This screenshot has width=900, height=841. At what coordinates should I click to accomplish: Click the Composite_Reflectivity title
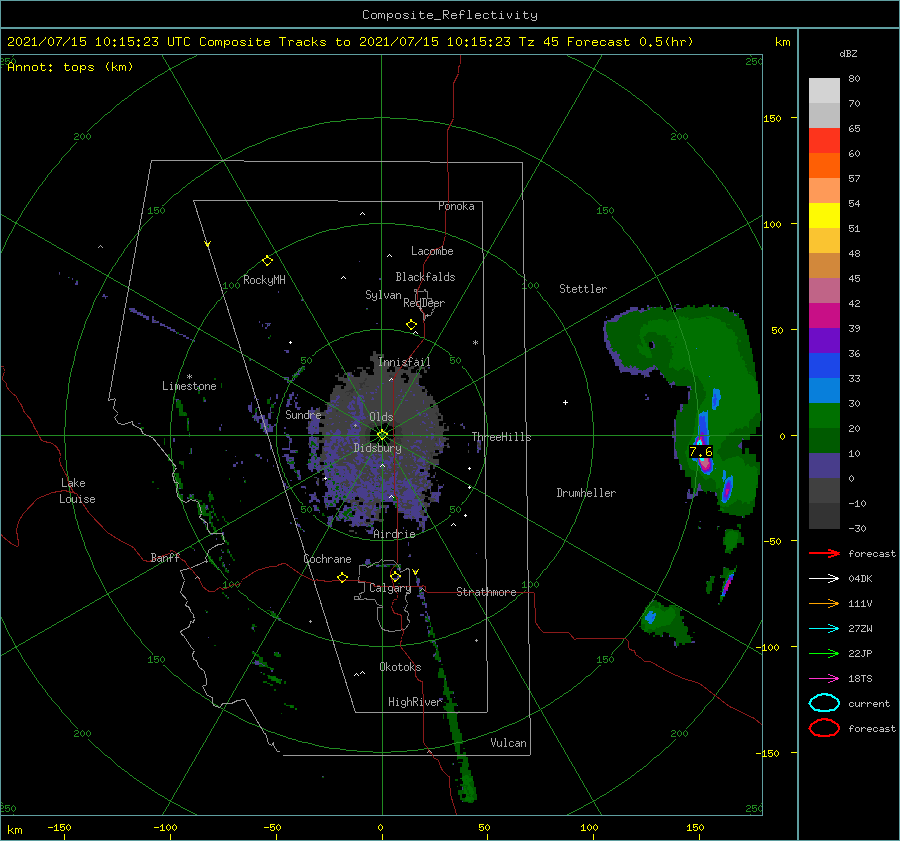click(x=450, y=15)
